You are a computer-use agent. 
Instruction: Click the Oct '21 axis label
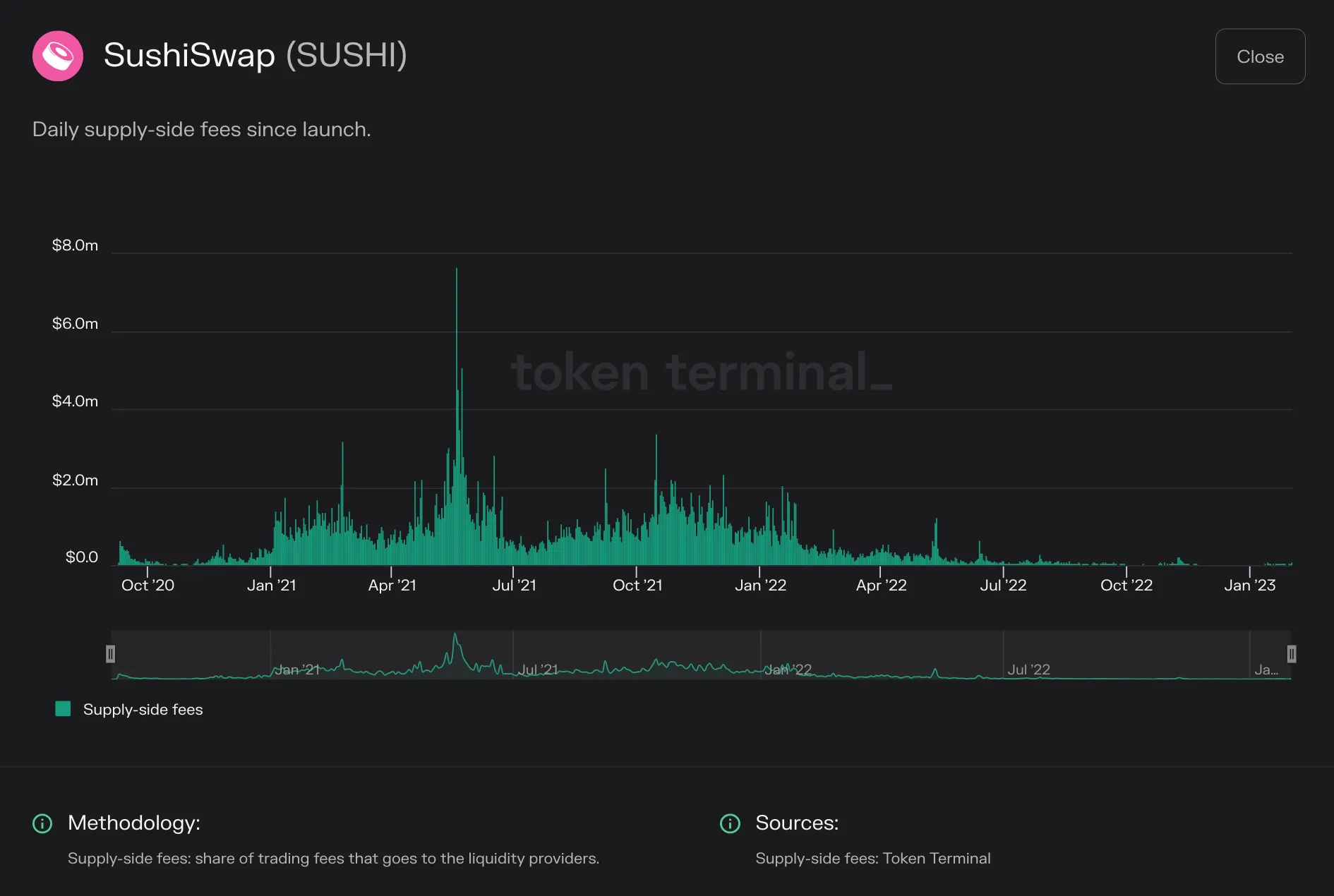(637, 585)
